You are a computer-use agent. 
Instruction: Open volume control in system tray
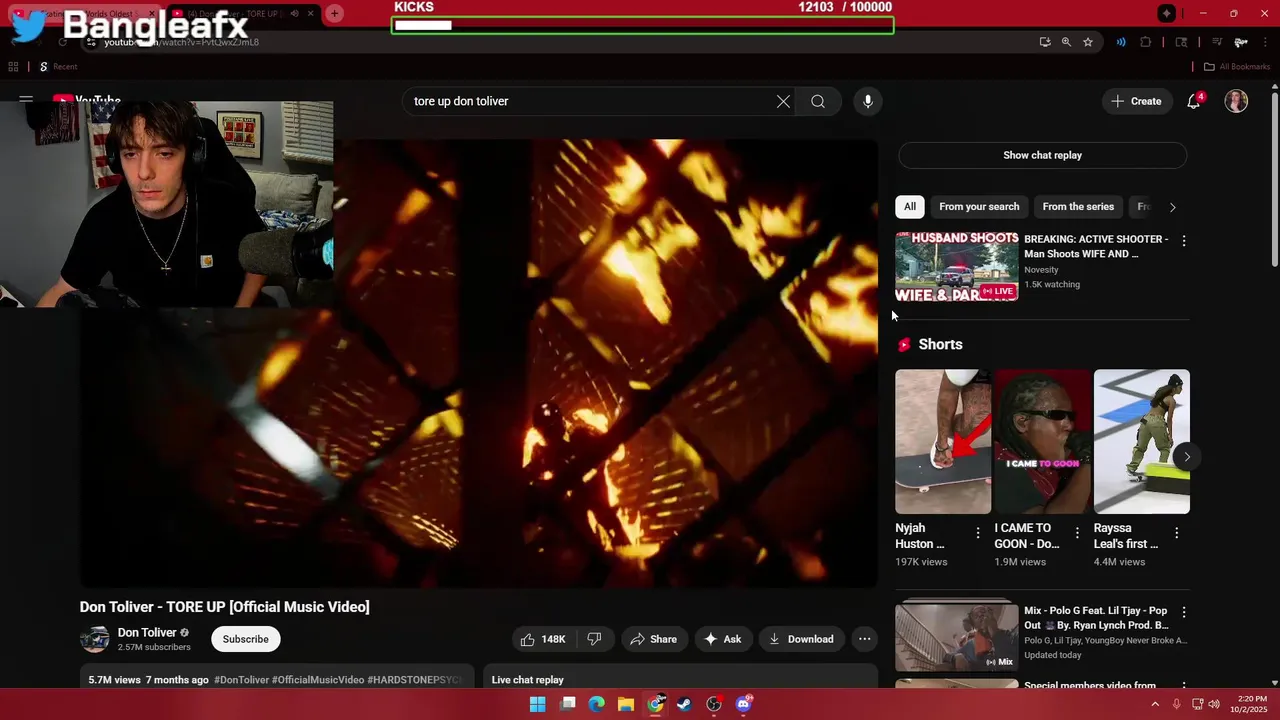pyautogui.click(x=1214, y=704)
